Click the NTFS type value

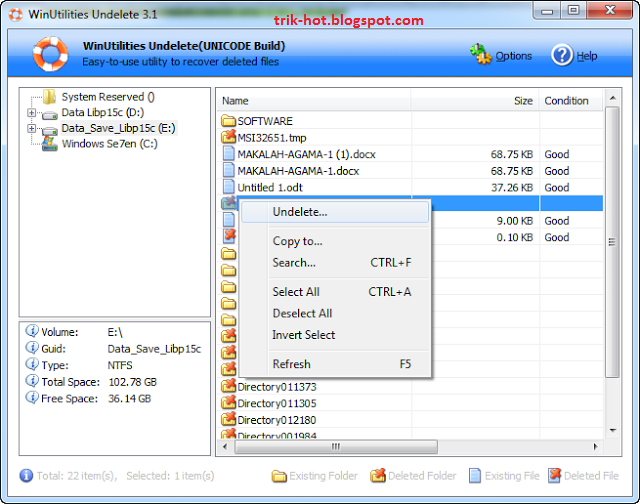pyautogui.click(x=120, y=365)
